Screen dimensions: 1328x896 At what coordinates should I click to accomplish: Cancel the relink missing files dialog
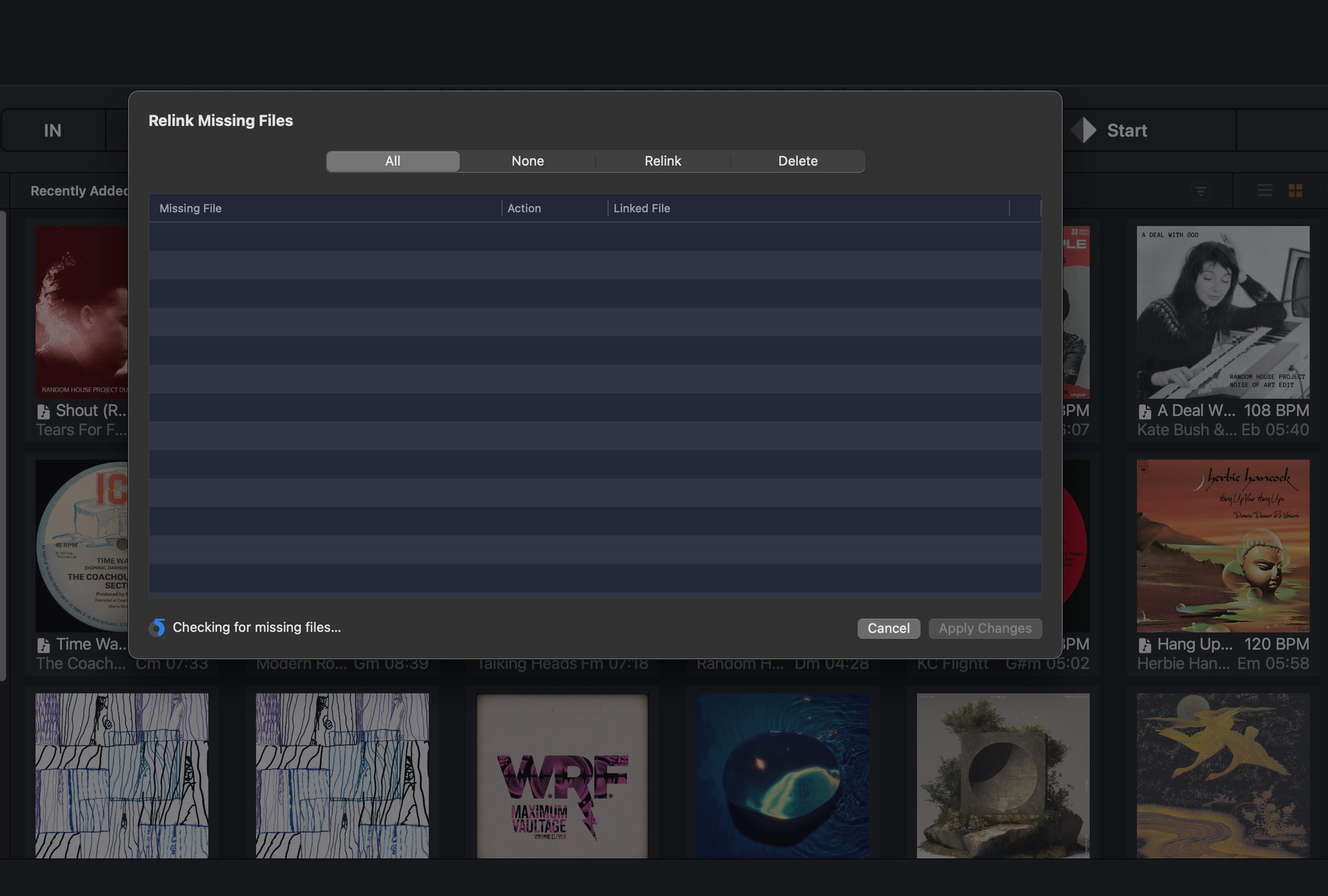[888, 628]
